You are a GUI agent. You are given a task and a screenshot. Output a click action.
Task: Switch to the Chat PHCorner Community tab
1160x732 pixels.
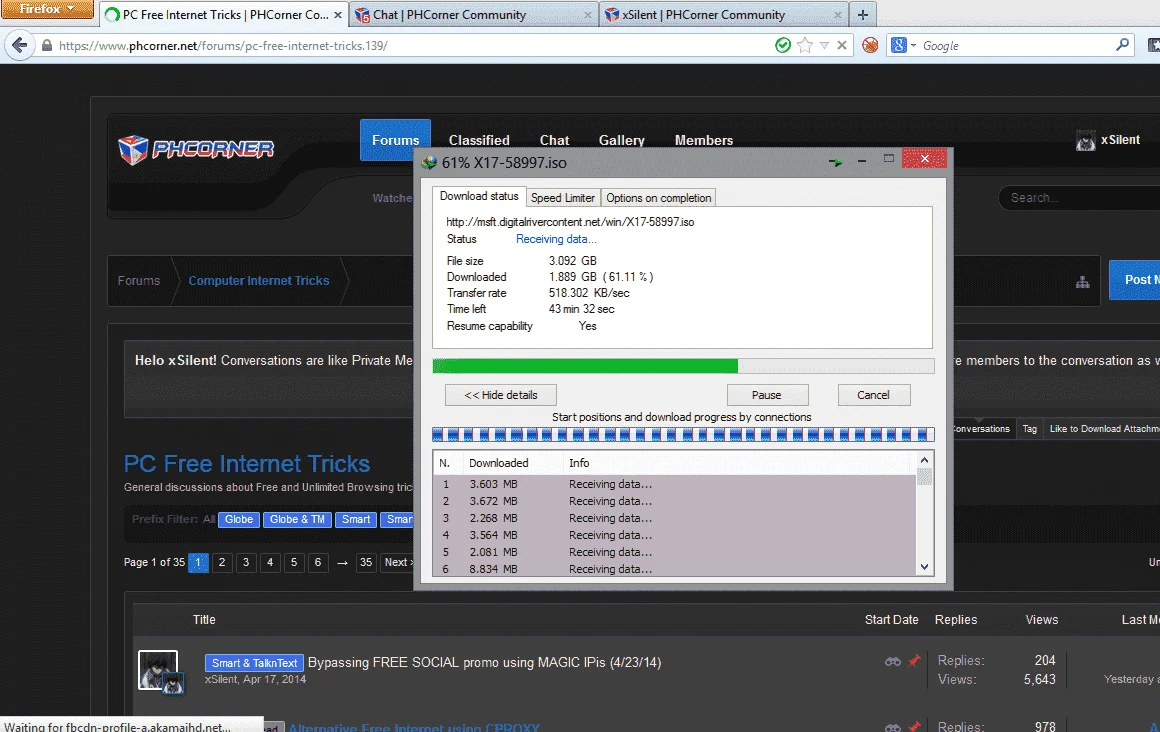(x=473, y=15)
